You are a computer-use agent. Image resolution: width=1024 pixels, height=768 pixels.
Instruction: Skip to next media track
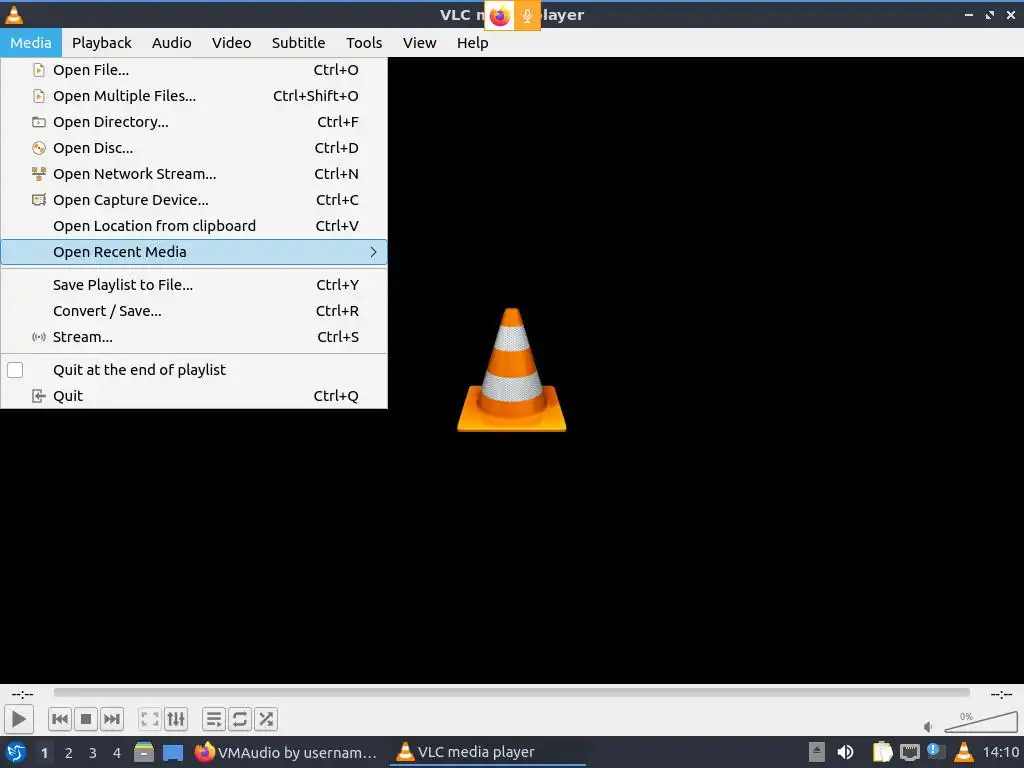coord(112,719)
